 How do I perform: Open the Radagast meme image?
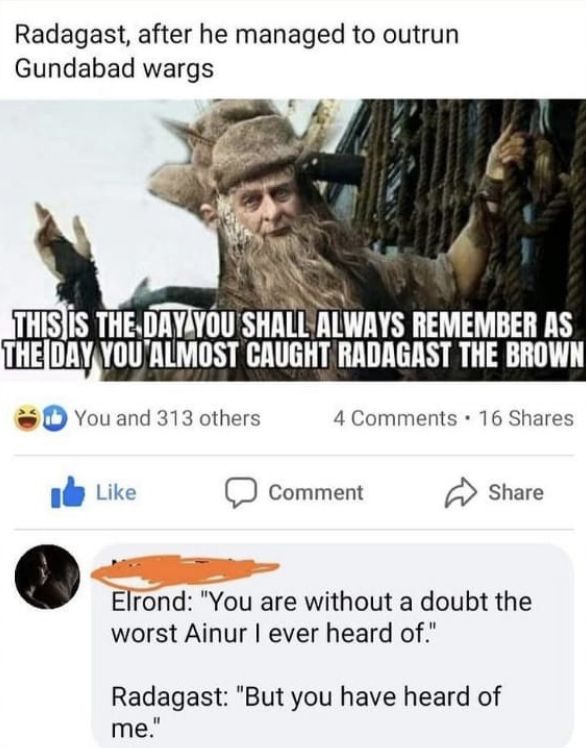point(293,240)
